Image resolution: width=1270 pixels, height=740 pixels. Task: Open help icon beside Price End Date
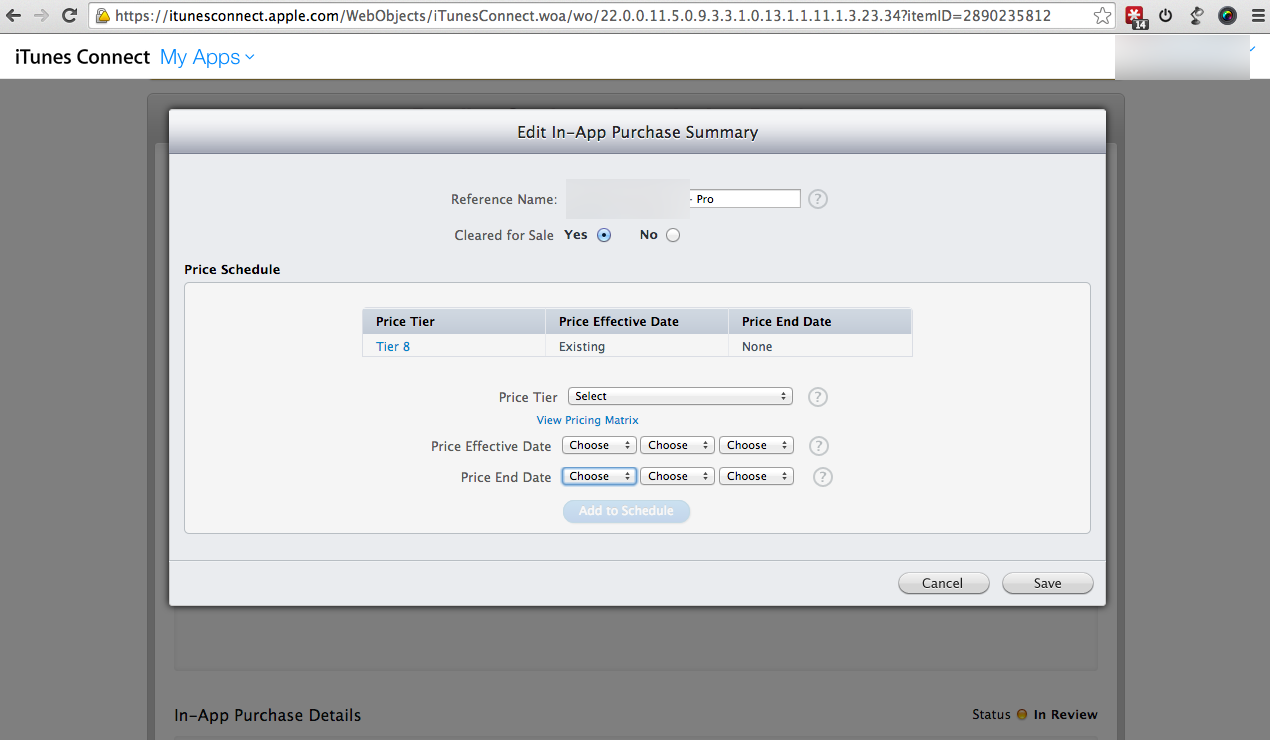point(823,477)
